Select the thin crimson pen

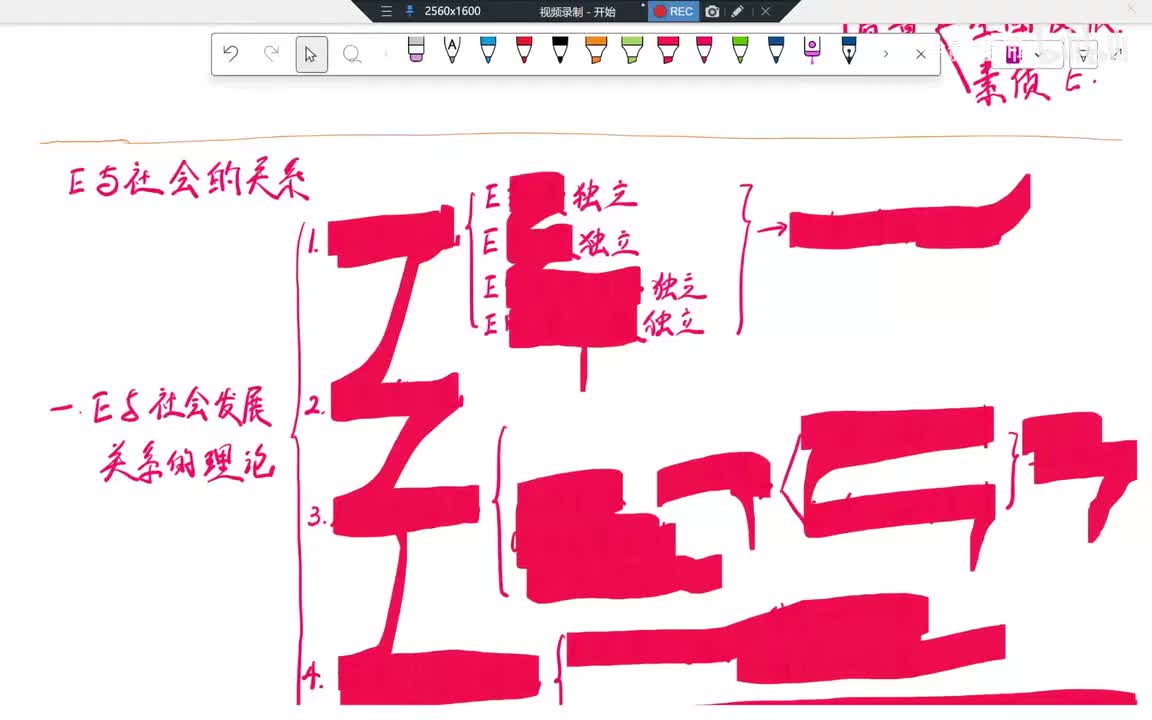click(x=704, y=50)
